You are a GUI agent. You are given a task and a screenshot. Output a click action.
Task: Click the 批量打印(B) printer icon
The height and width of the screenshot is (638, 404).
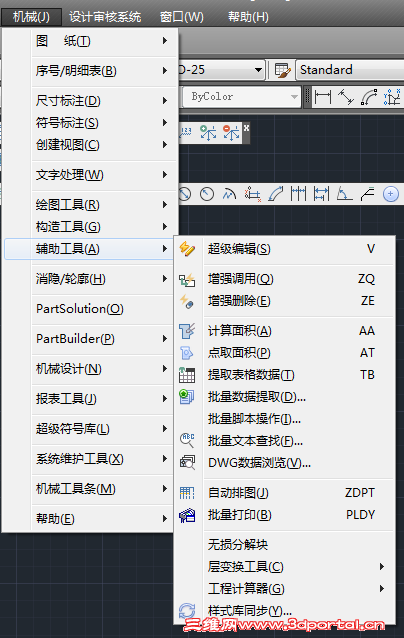tap(187, 515)
